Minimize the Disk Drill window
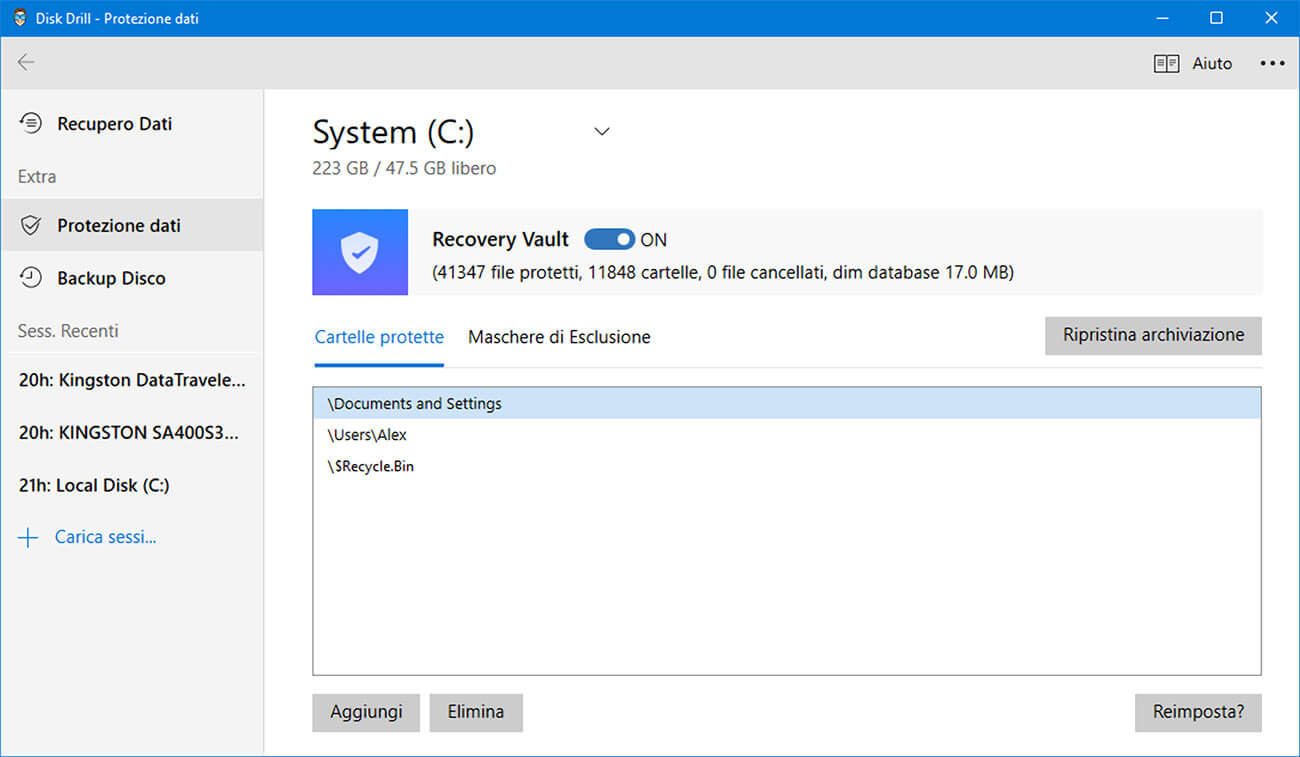The height and width of the screenshot is (757, 1300). click(x=1162, y=18)
